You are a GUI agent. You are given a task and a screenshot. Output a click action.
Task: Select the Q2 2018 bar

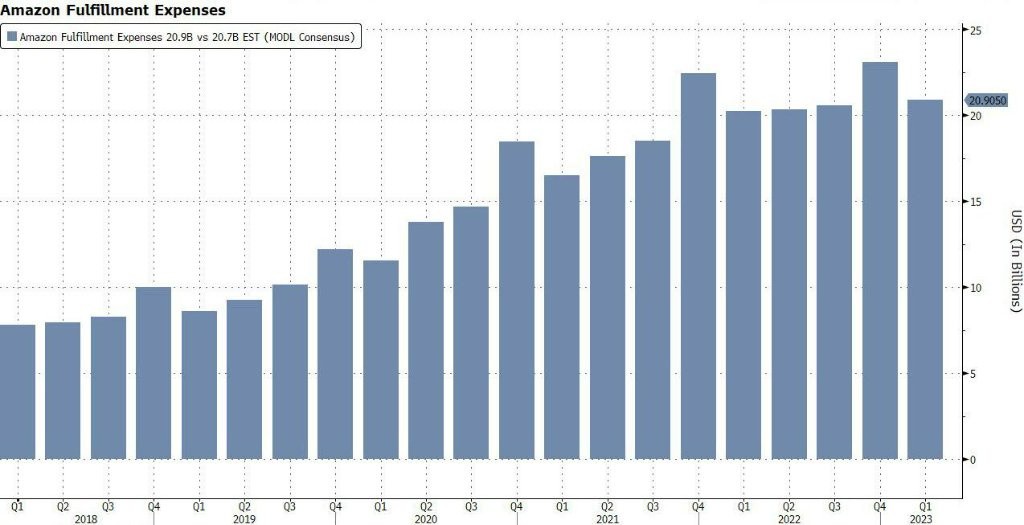(63, 390)
